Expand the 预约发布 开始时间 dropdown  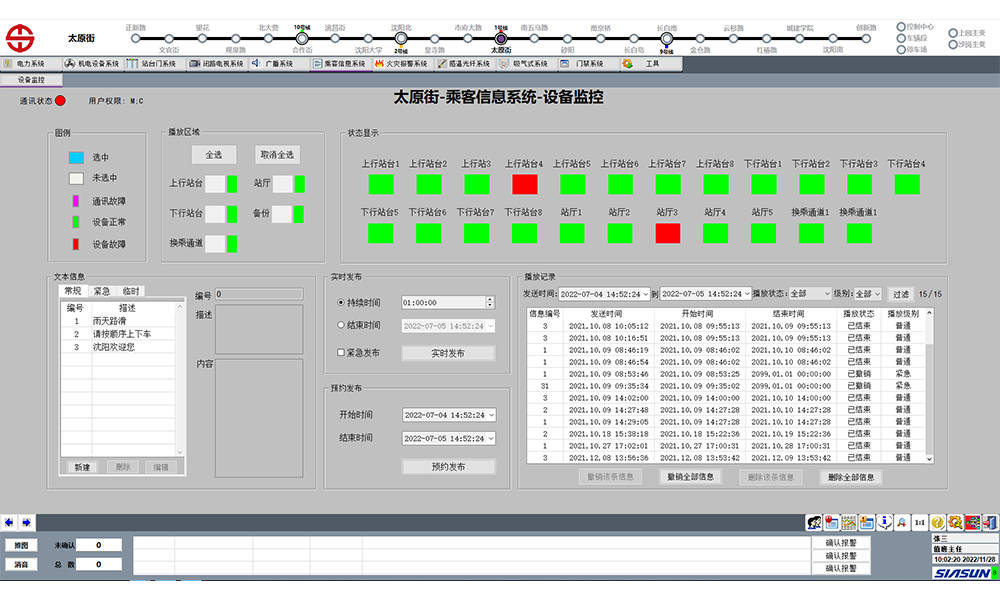coord(491,415)
